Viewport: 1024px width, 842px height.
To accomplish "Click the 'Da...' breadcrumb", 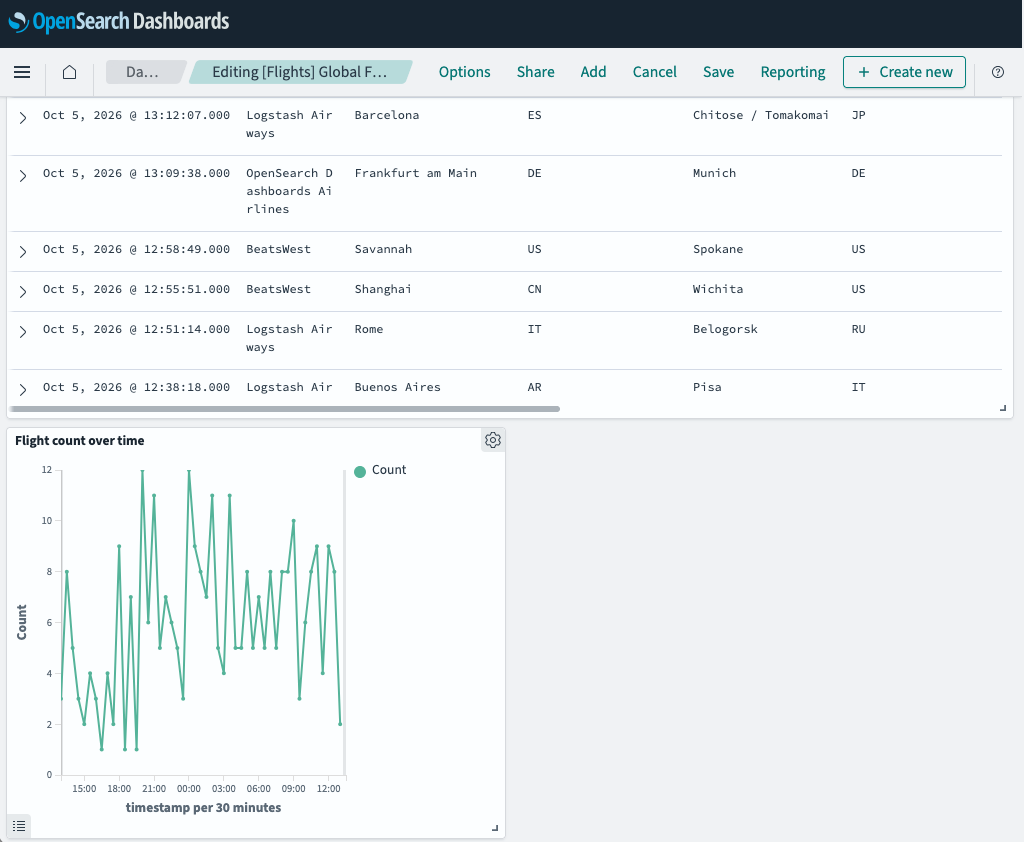I will click(x=142, y=72).
